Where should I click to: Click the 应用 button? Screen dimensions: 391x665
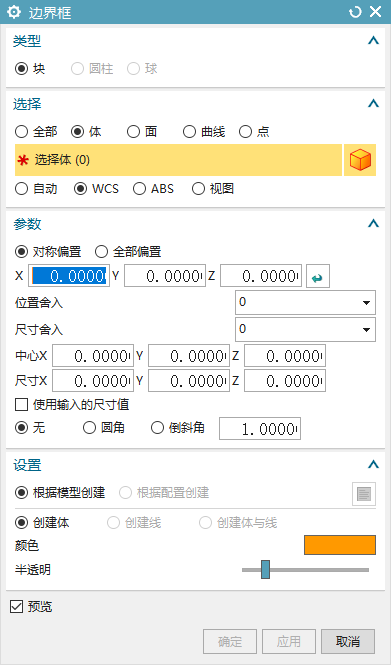pyautogui.click(x=289, y=642)
